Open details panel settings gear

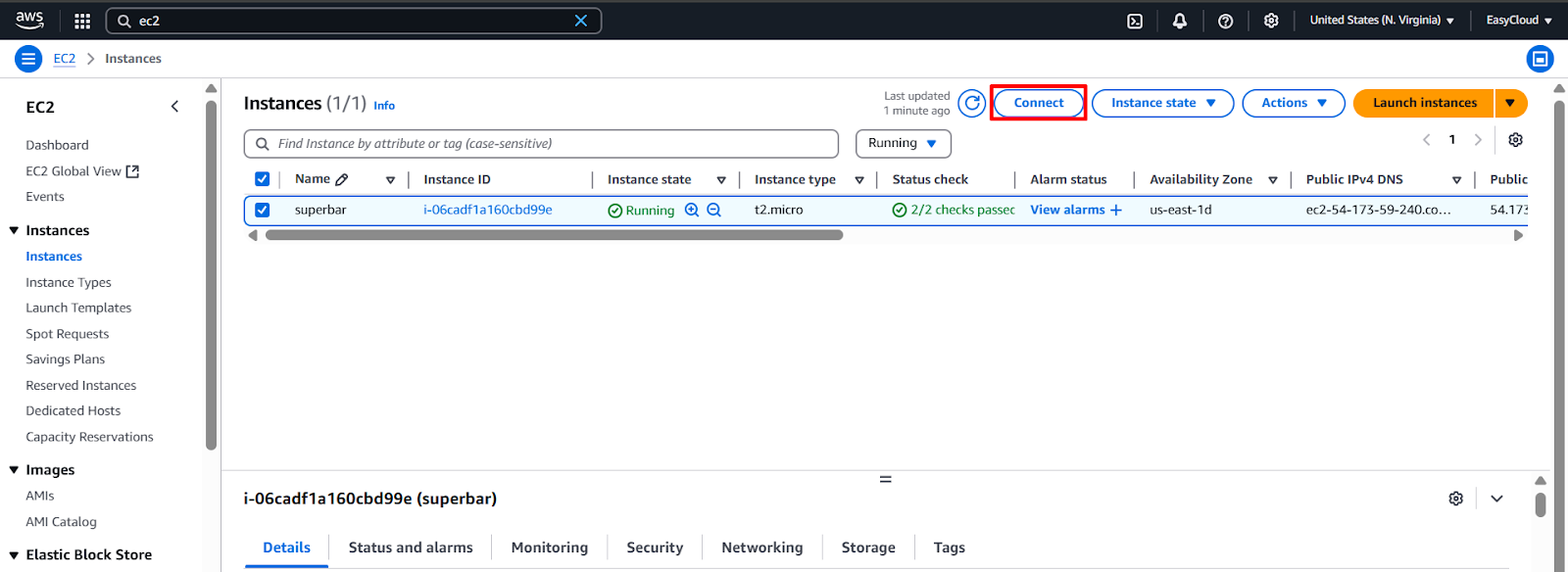tap(1456, 499)
